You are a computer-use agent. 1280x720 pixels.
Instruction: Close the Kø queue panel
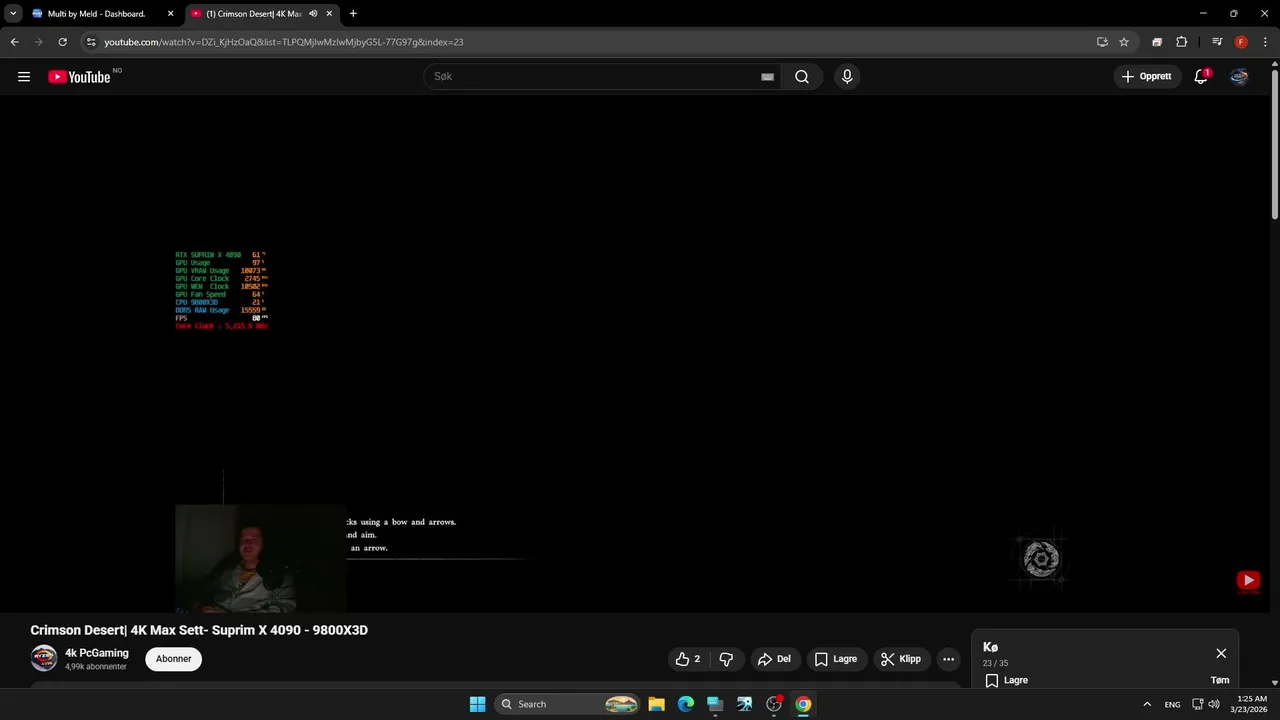[x=1221, y=653]
